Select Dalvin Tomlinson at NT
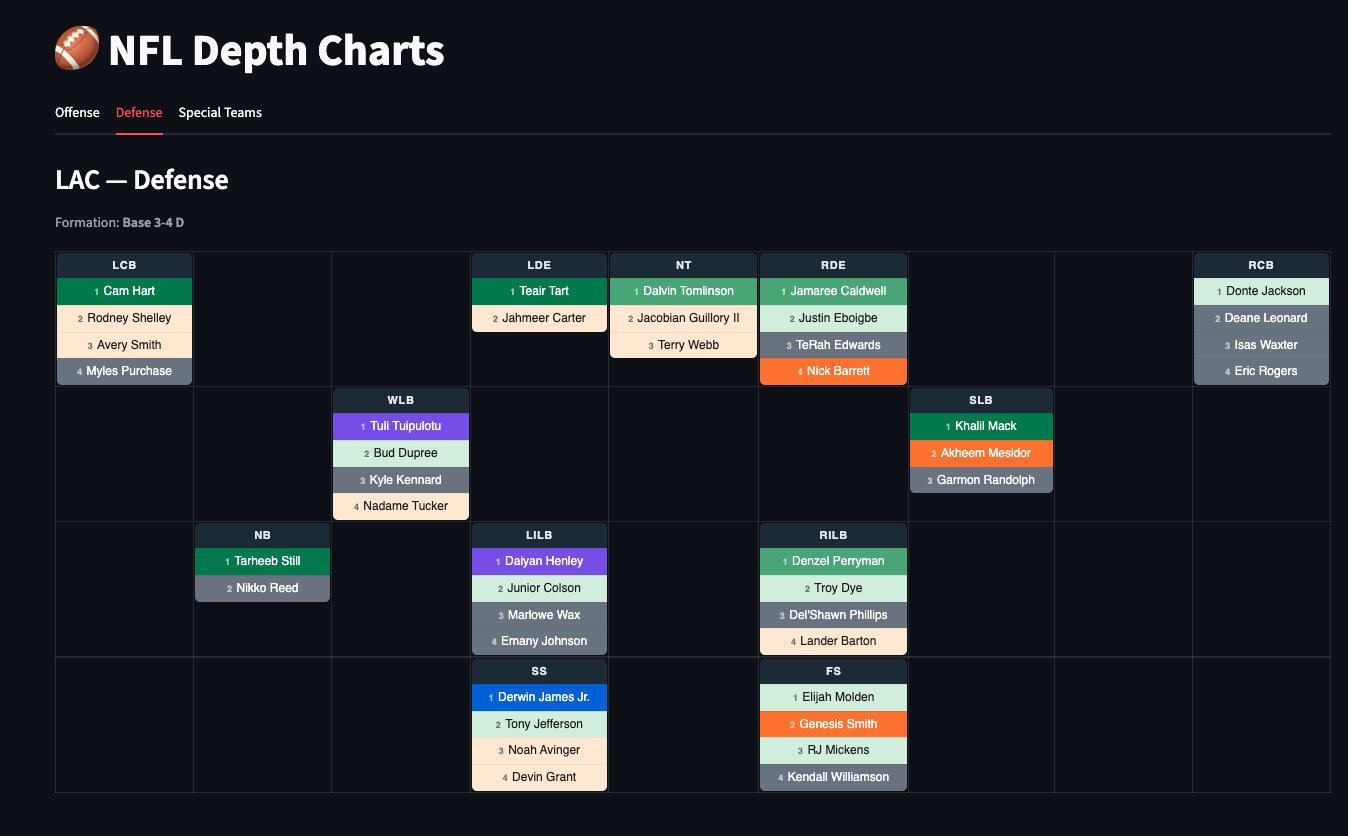The image size is (1348, 836). point(683,291)
